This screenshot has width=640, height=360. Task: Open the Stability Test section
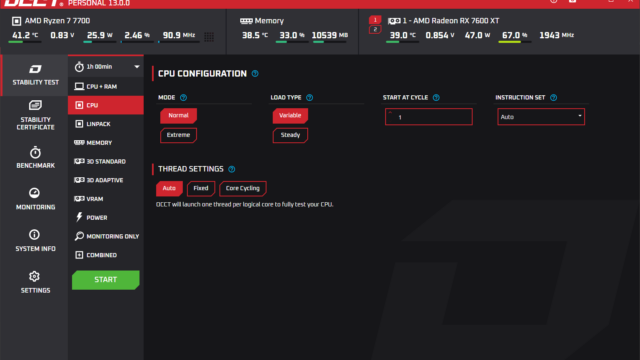[x=35, y=75]
